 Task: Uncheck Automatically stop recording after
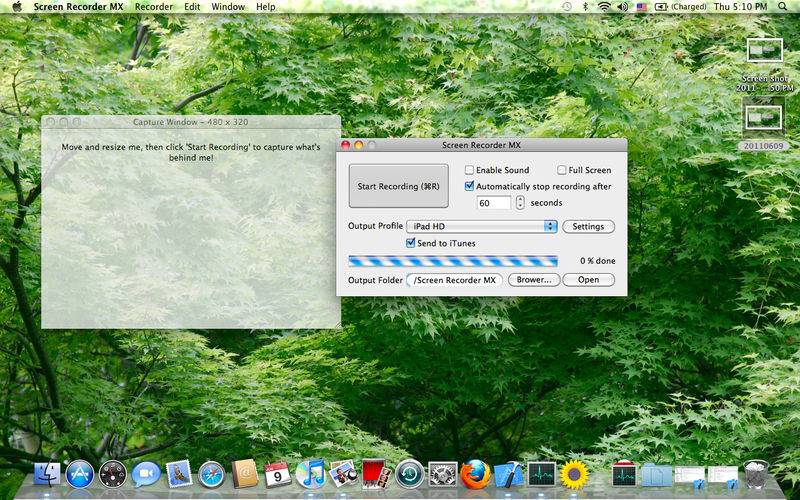pyautogui.click(x=469, y=186)
